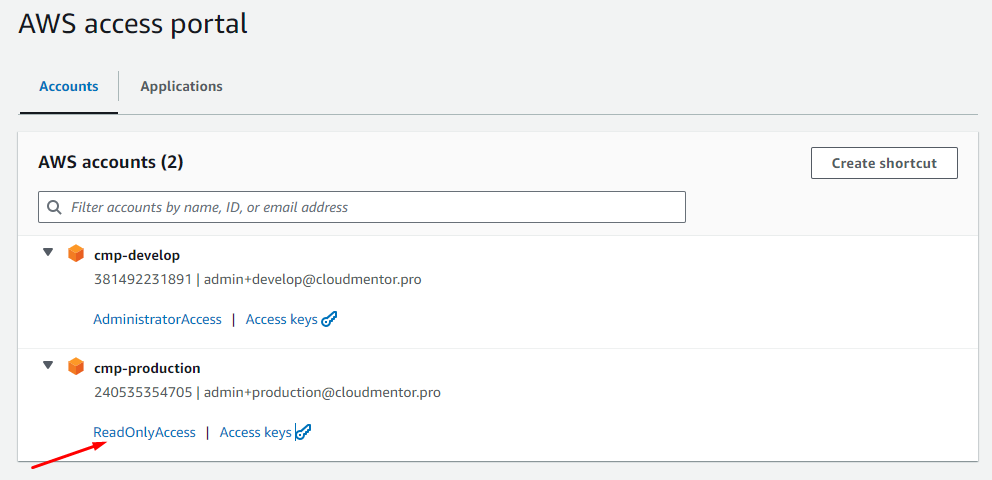The height and width of the screenshot is (480, 992).
Task: Select the cmp-production account name
Action: coord(147,368)
